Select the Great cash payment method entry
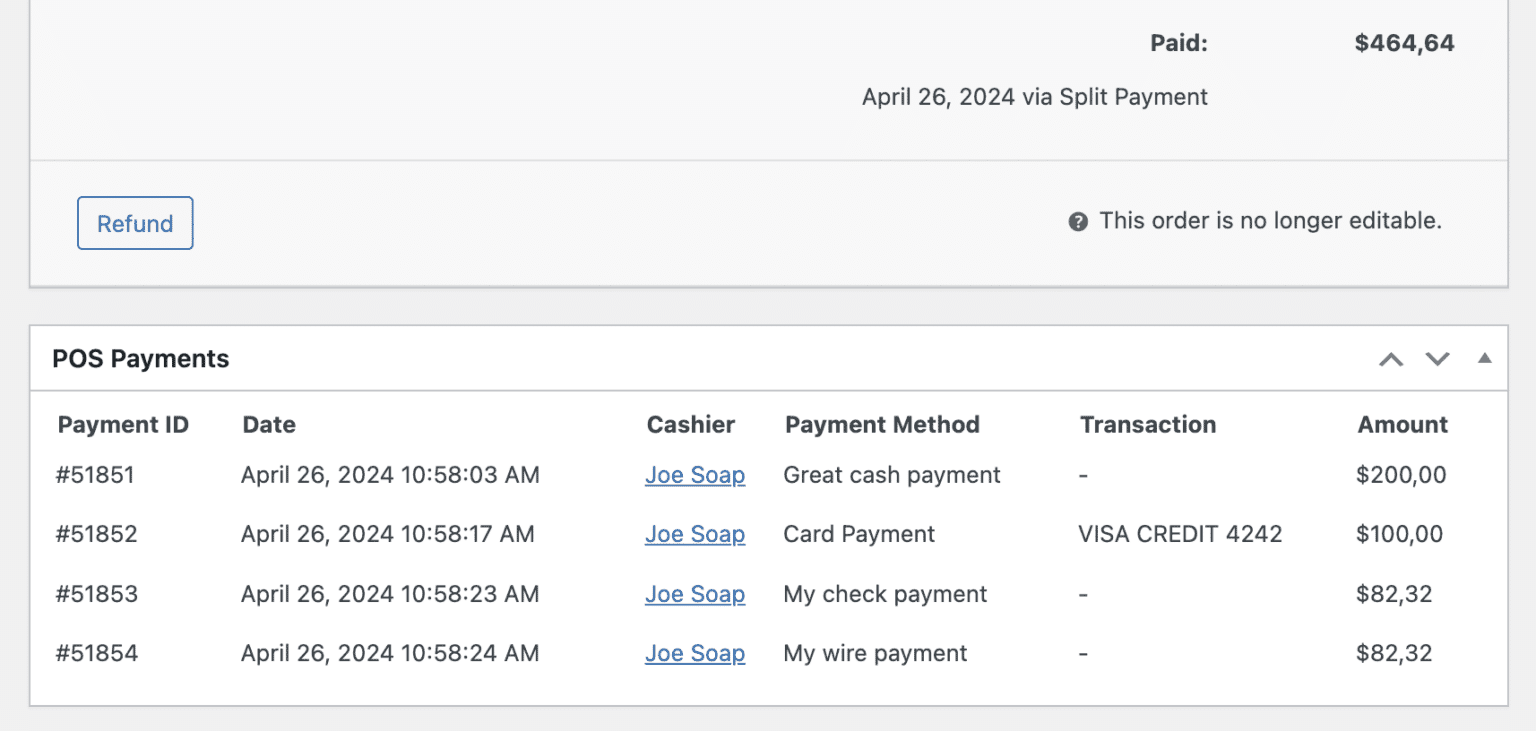 coord(891,475)
